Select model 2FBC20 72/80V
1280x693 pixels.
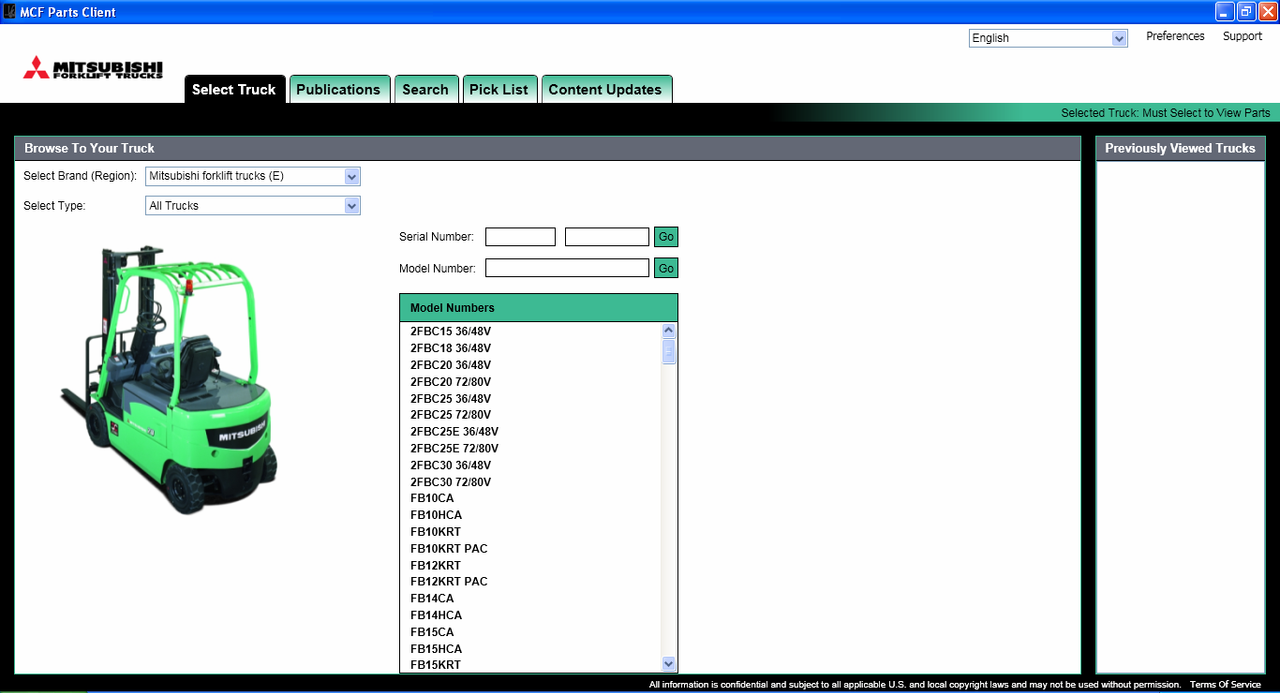pos(450,382)
